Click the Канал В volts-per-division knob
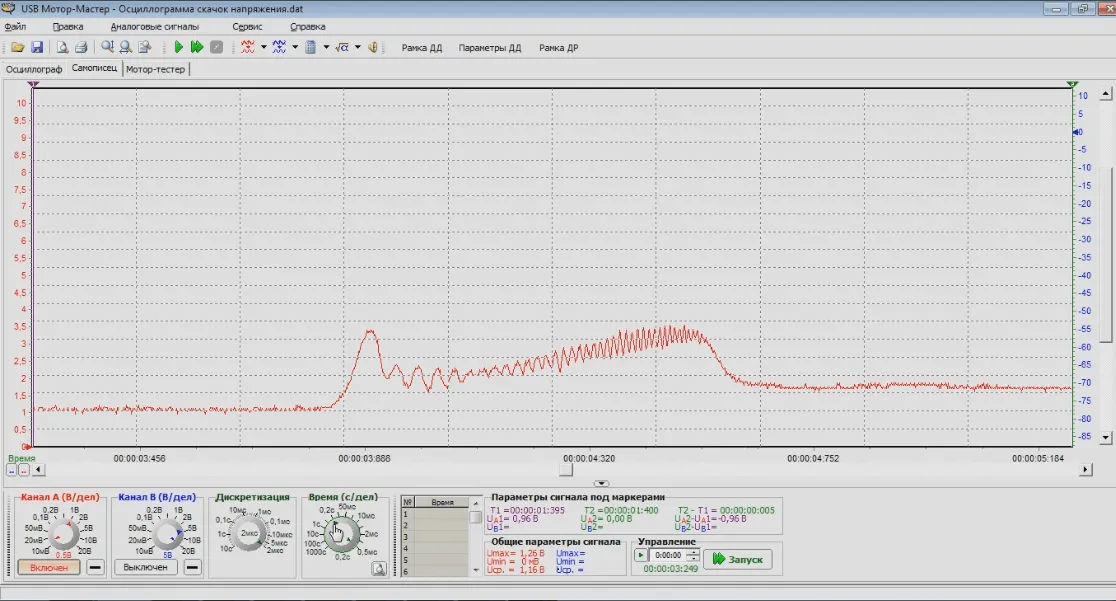Image resolution: width=1116 pixels, height=601 pixels. (169, 534)
